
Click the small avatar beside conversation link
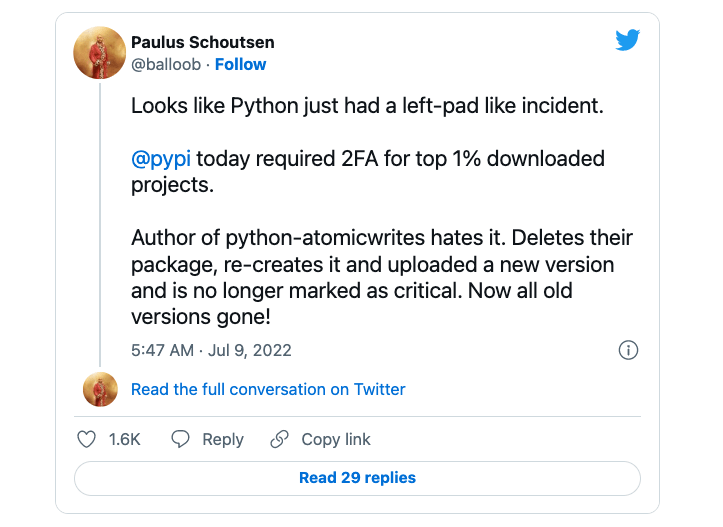tap(100, 389)
